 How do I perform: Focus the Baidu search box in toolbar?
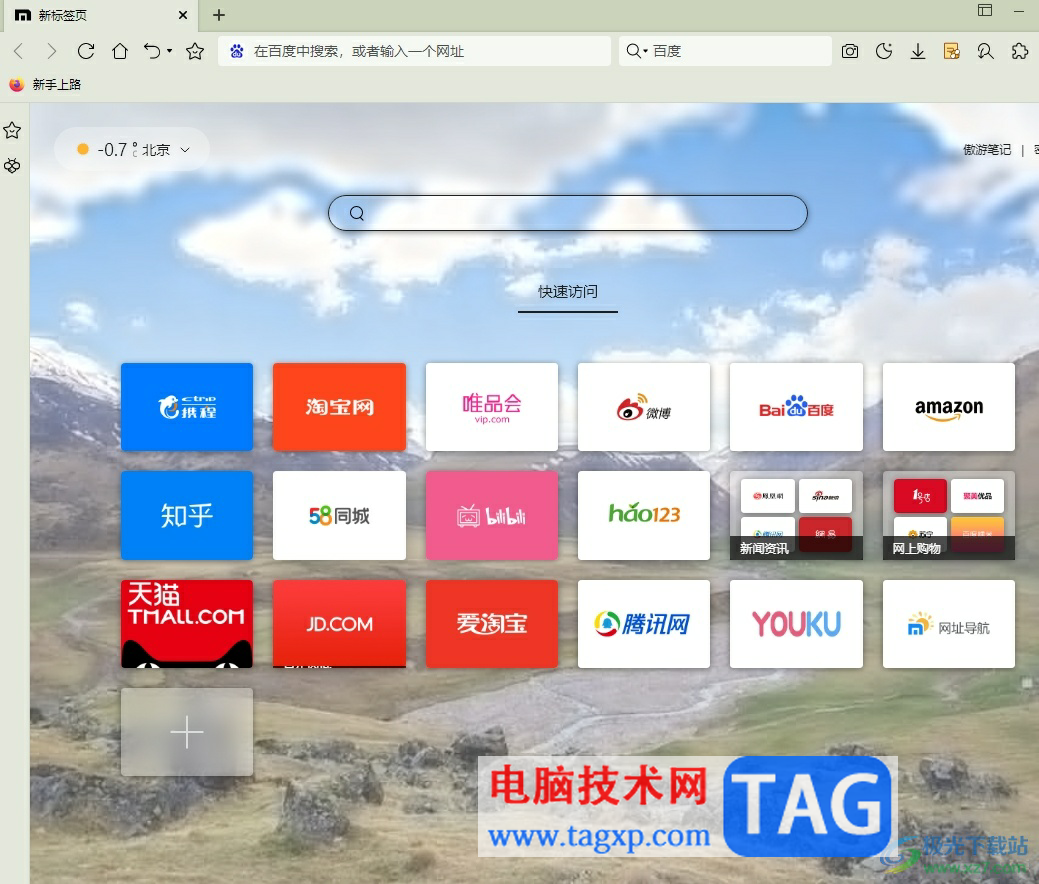pos(725,51)
